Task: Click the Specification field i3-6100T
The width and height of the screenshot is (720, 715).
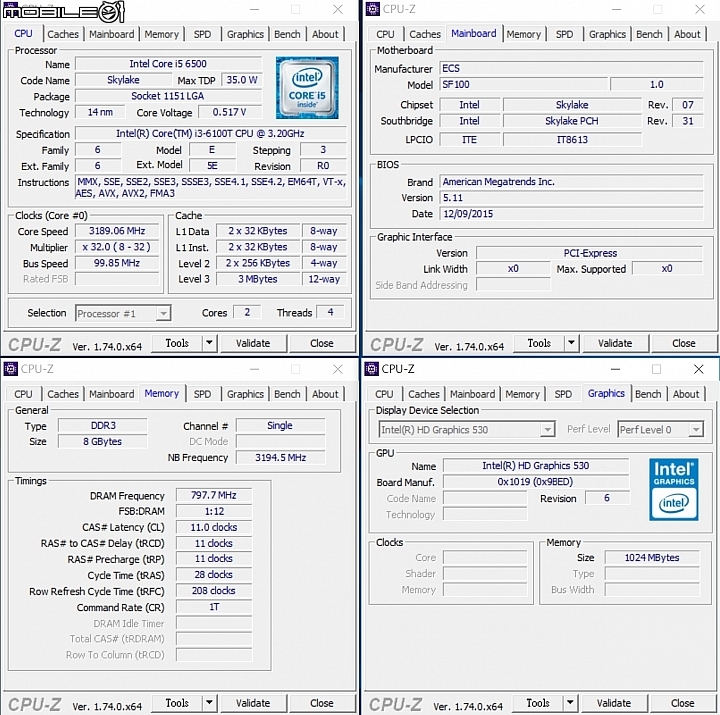Action: (x=210, y=134)
